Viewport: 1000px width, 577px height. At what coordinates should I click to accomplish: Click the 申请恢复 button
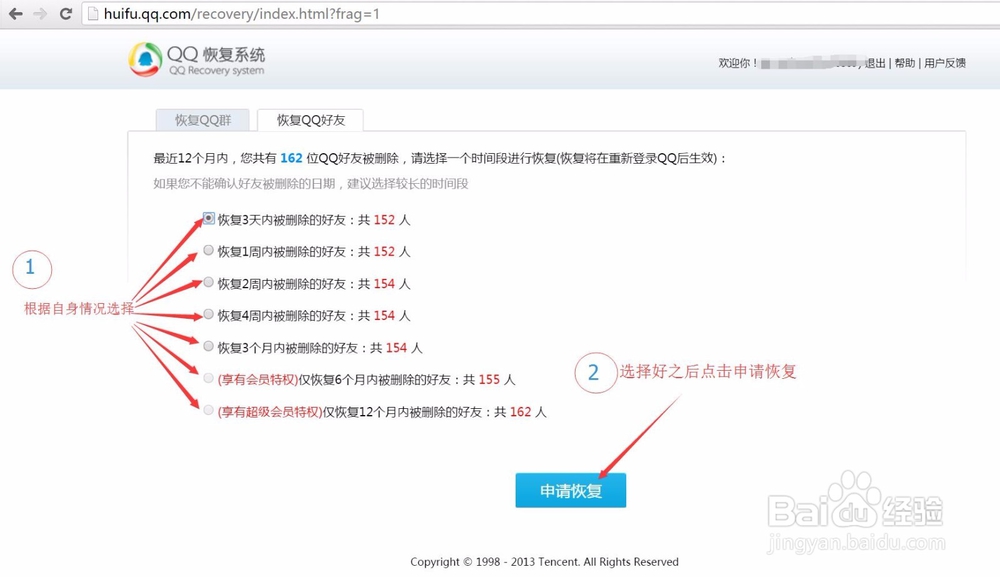coord(571,490)
